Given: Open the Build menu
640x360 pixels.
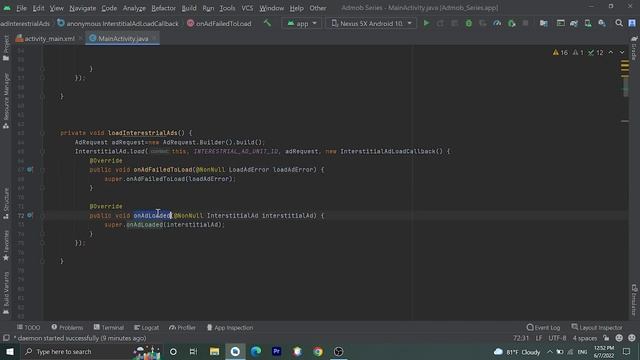Looking at the screenshot, I should 189,8.
